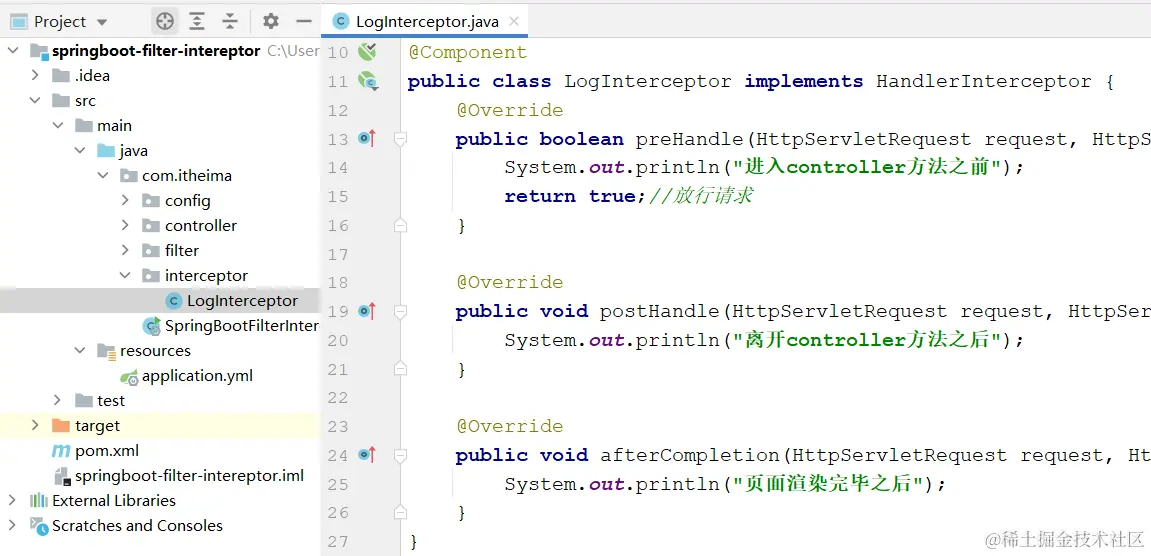Screen dimensions: 1151x556
Task: Click the override gutter icon on line 24
Action: tap(367, 455)
